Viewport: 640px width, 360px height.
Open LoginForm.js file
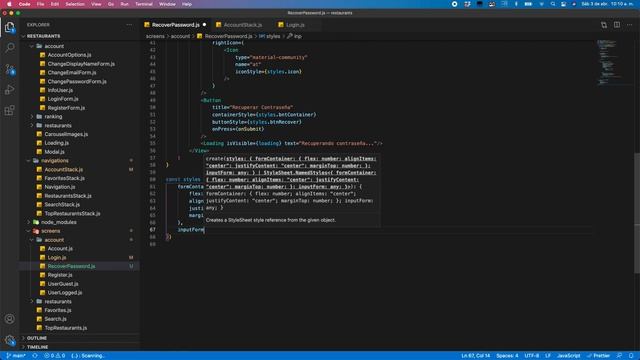63,99
